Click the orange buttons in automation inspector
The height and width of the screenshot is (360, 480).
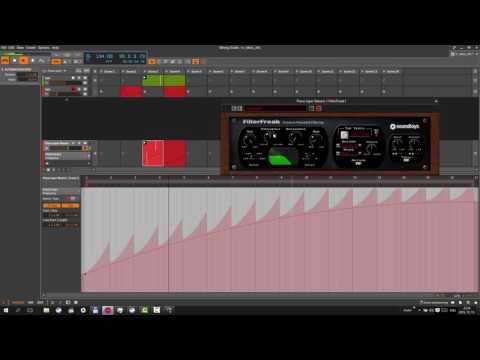coord(61,206)
